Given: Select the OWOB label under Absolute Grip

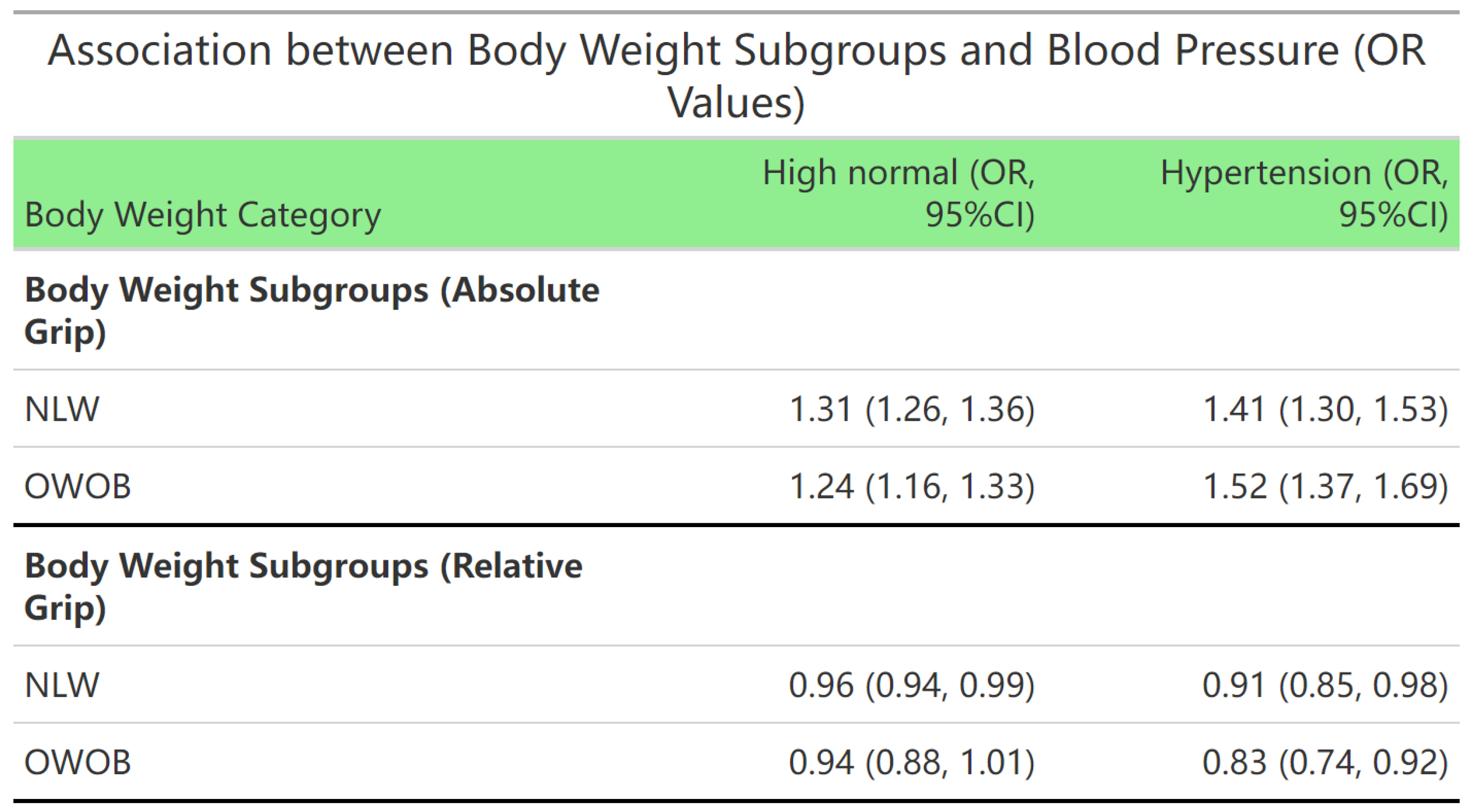Looking at the screenshot, I should (78, 487).
